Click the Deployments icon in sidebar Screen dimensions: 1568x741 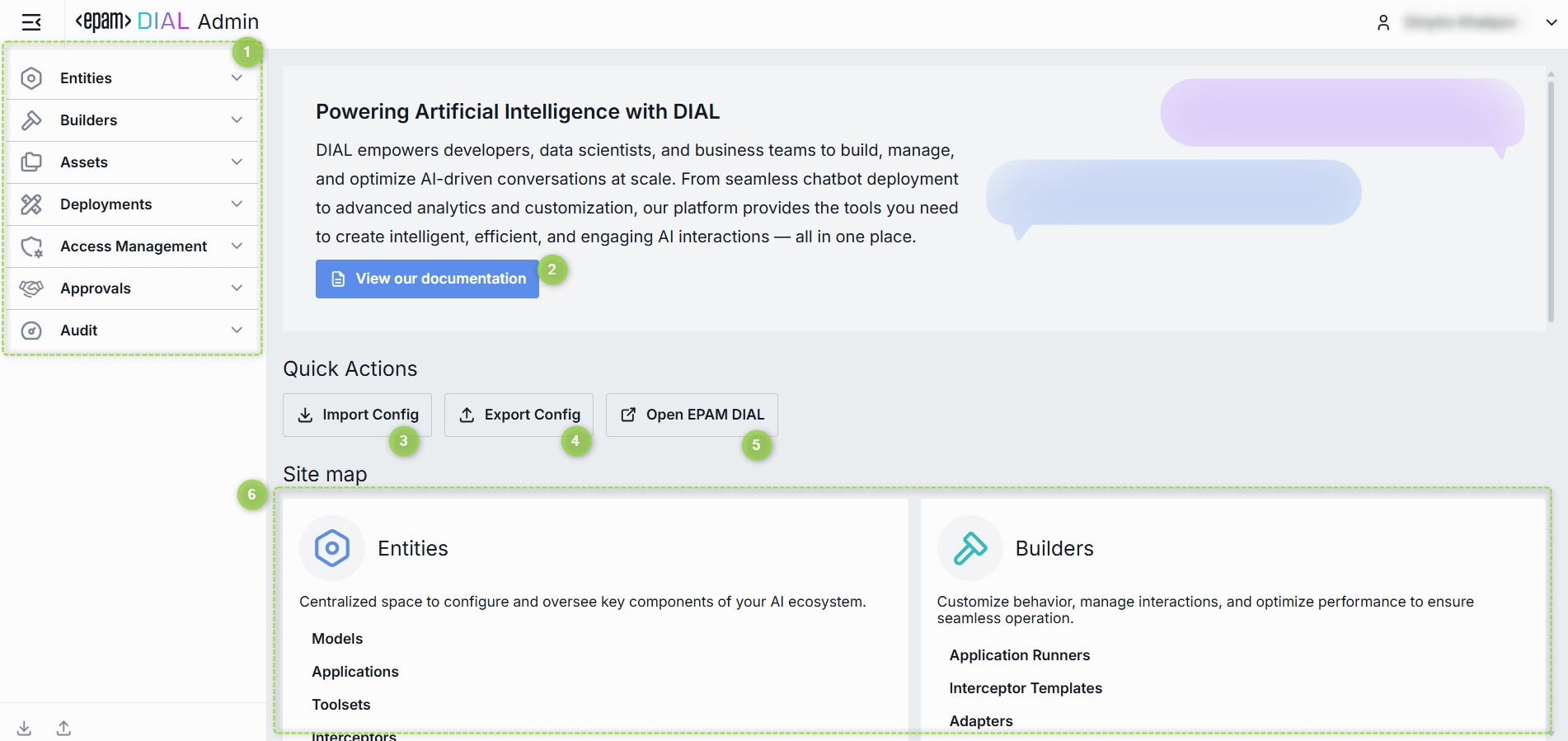pos(31,204)
